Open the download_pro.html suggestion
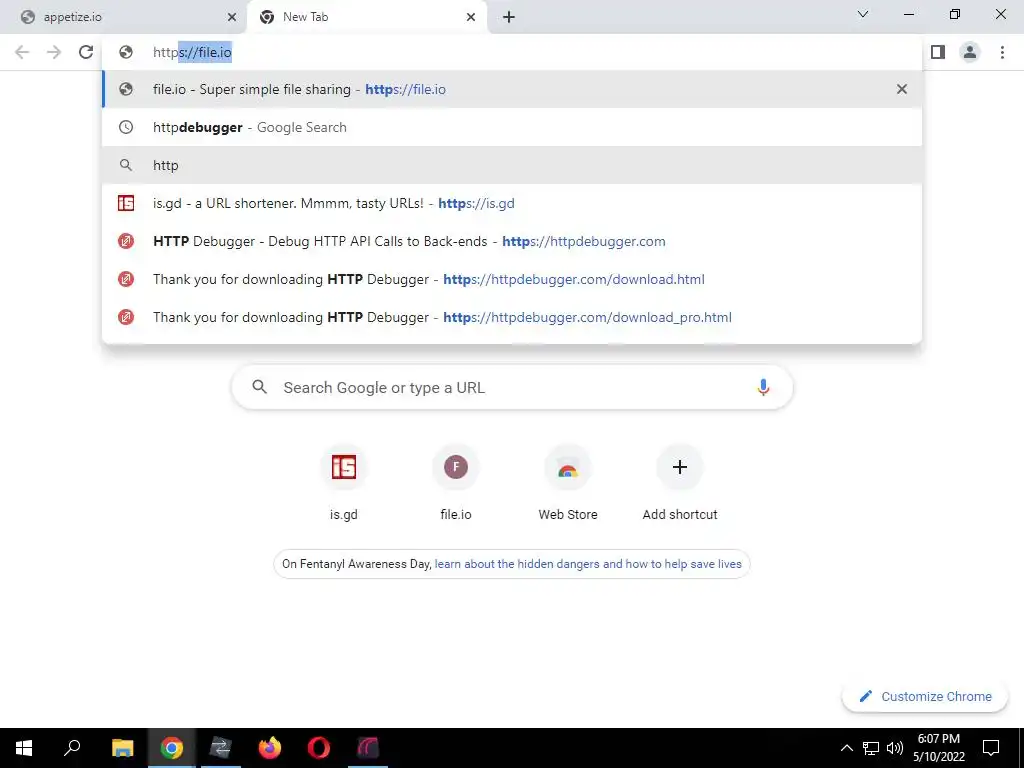Screen dimensions: 1024x768 (x=512, y=317)
